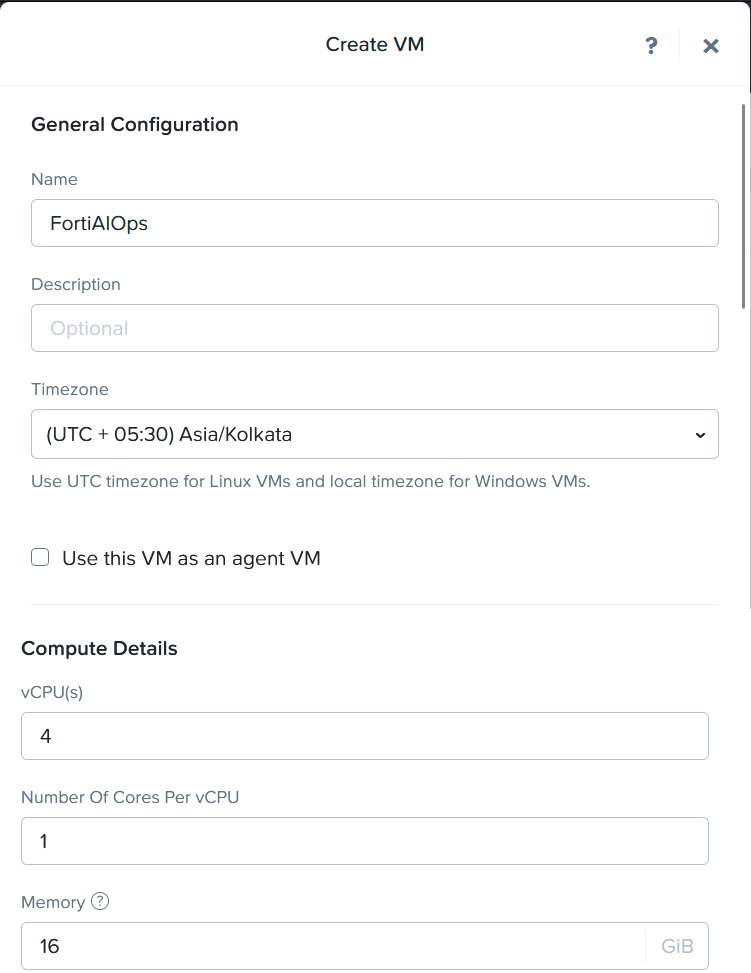This screenshot has width=751, height=973.
Task: Click the Memory field label
Action: pyautogui.click(x=53, y=902)
